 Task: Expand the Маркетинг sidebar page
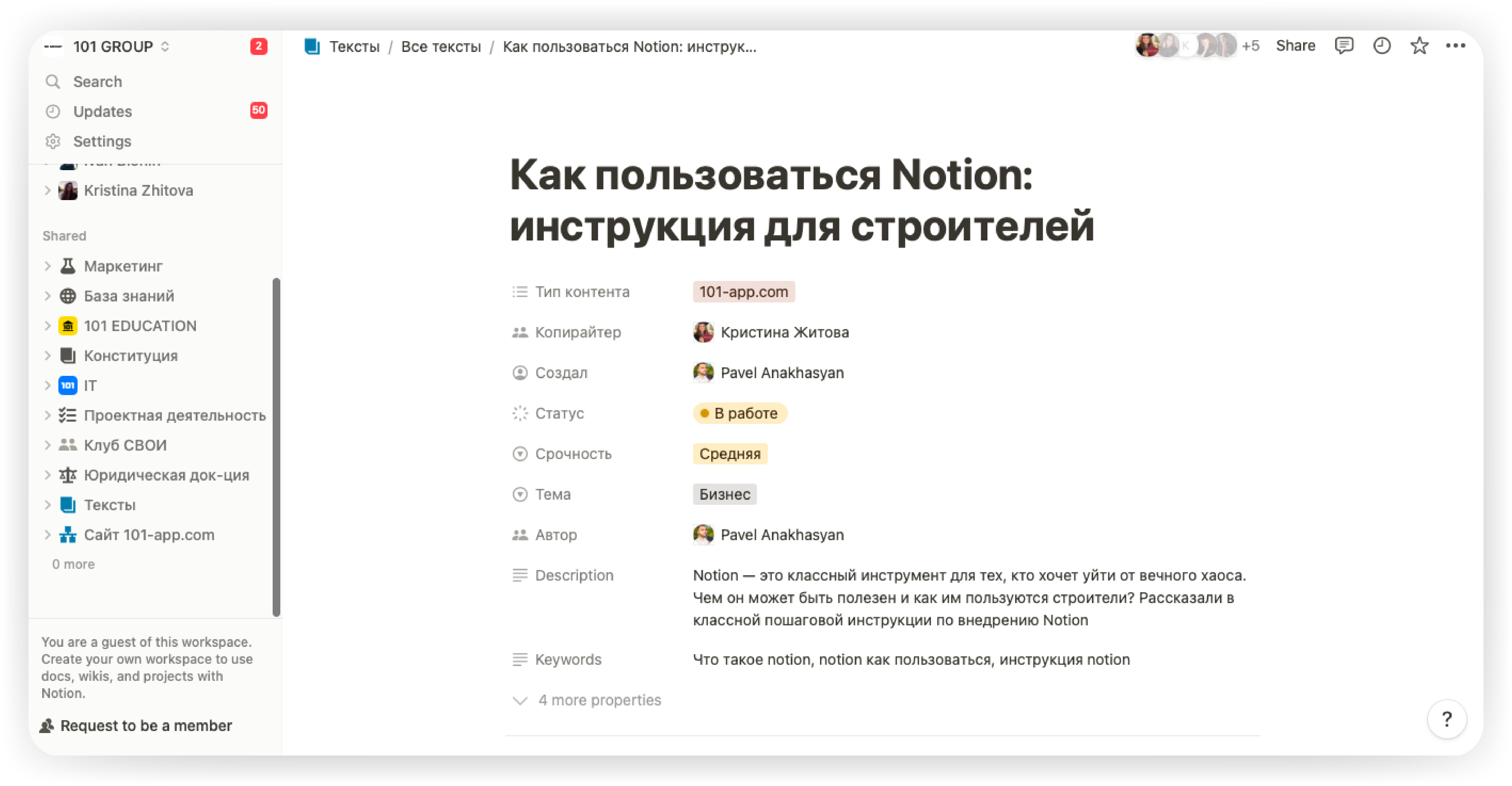[x=48, y=266]
